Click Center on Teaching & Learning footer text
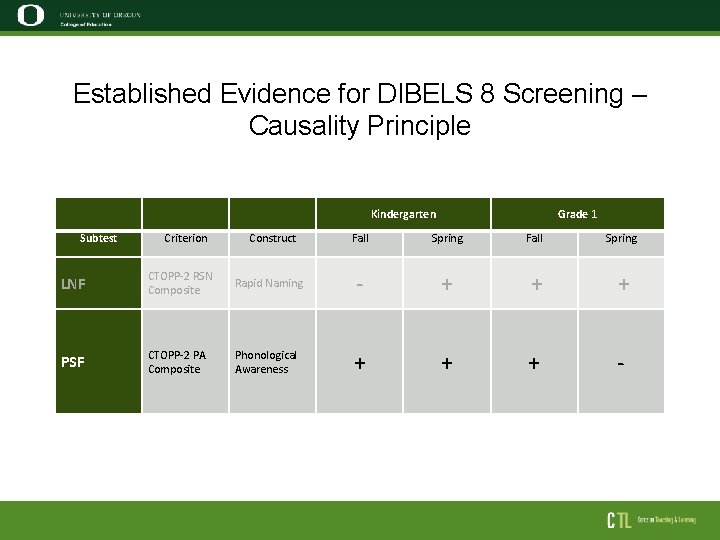This screenshot has height=540, width=720. pos(666,520)
